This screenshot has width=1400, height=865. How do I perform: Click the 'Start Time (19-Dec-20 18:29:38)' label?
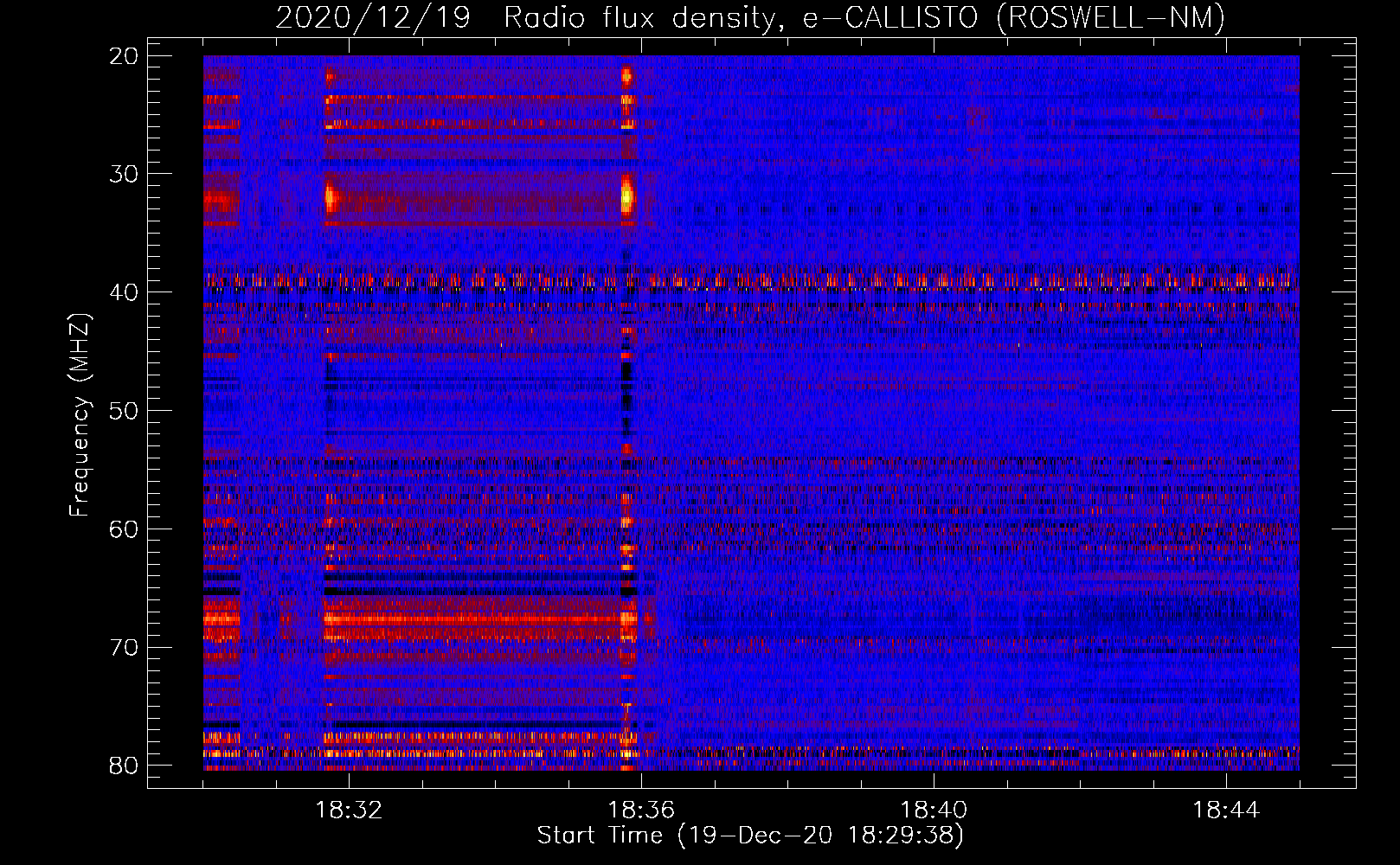pos(750,836)
